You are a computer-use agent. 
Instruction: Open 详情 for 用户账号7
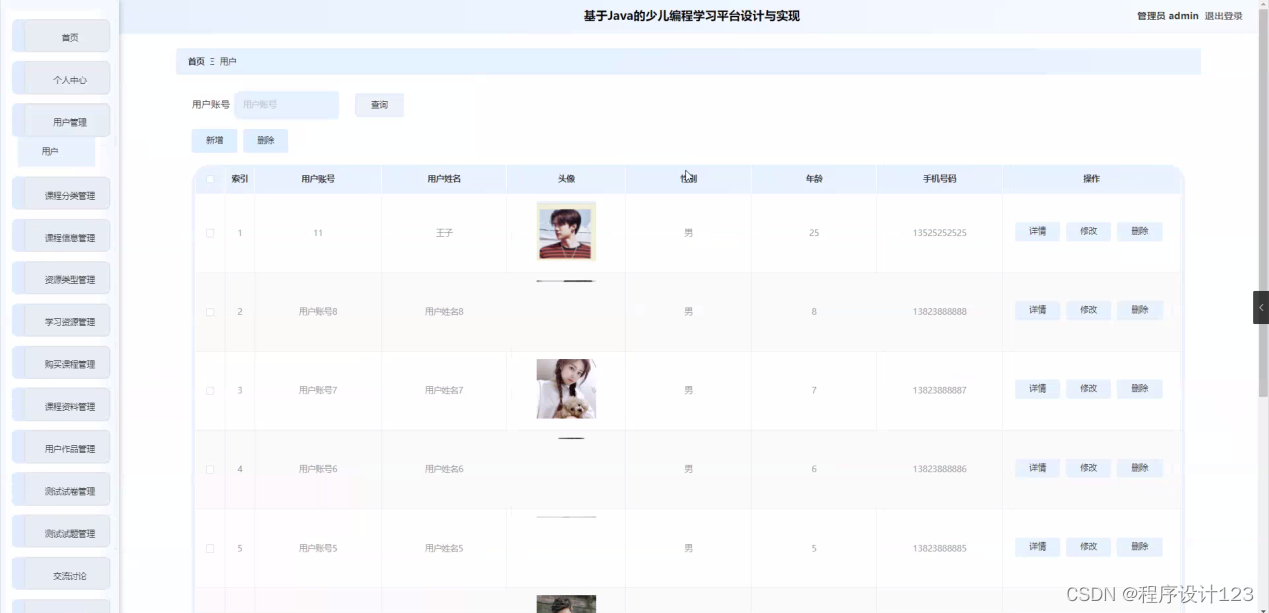tap(1037, 389)
